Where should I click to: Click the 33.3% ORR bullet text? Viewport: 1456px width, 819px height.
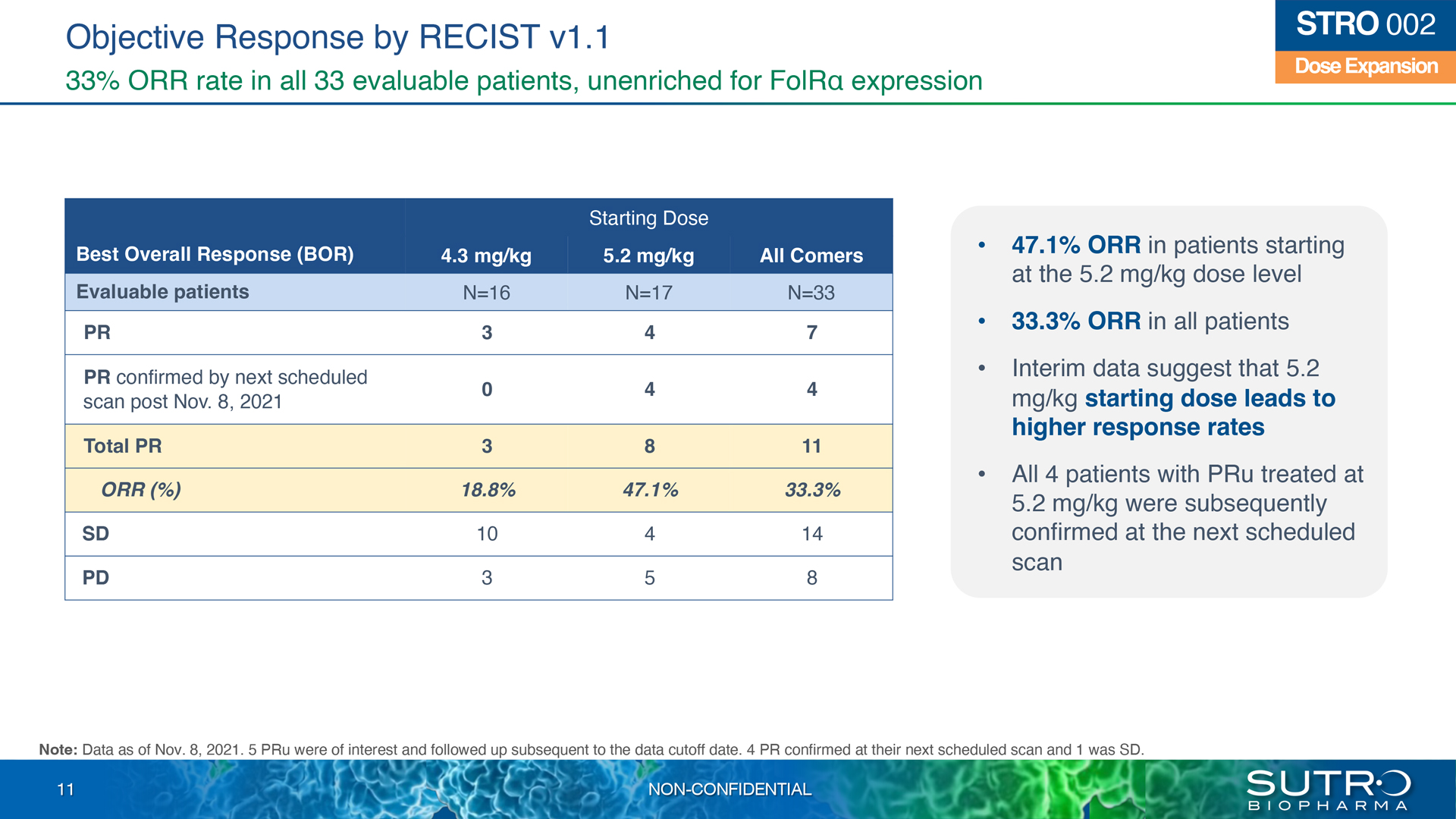[x=1150, y=322]
